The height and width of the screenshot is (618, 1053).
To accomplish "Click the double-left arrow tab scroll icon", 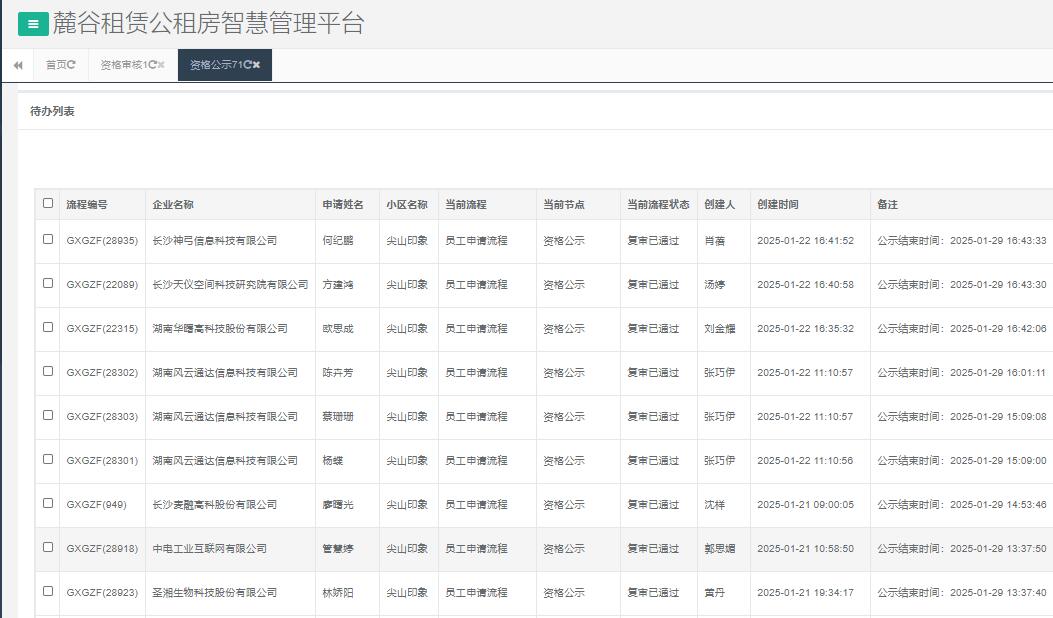I will (x=18, y=65).
